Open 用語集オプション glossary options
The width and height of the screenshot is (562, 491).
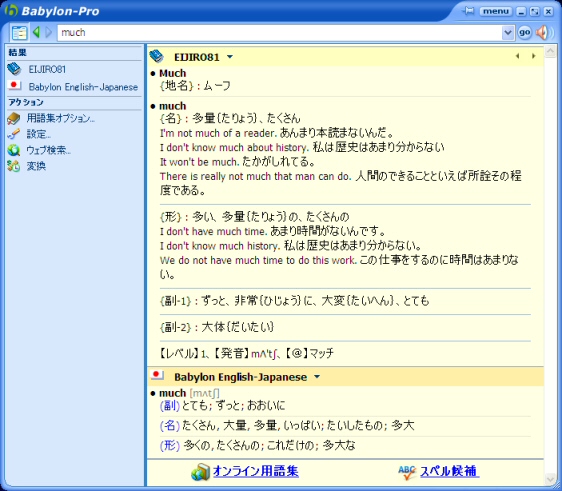60,118
